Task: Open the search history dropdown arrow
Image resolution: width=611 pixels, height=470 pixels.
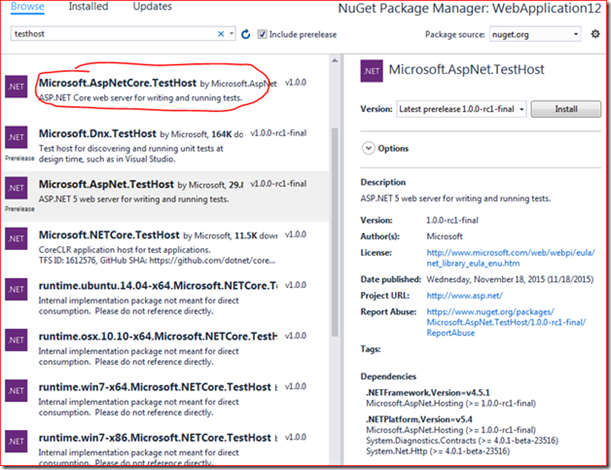Action: point(231,34)
